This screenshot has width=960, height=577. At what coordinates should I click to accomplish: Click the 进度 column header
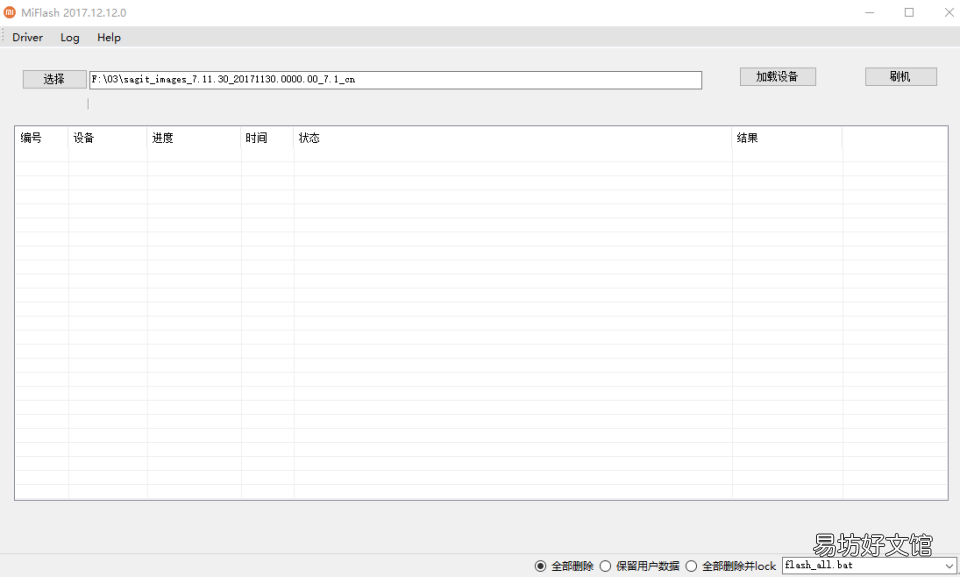pos(194,138)
